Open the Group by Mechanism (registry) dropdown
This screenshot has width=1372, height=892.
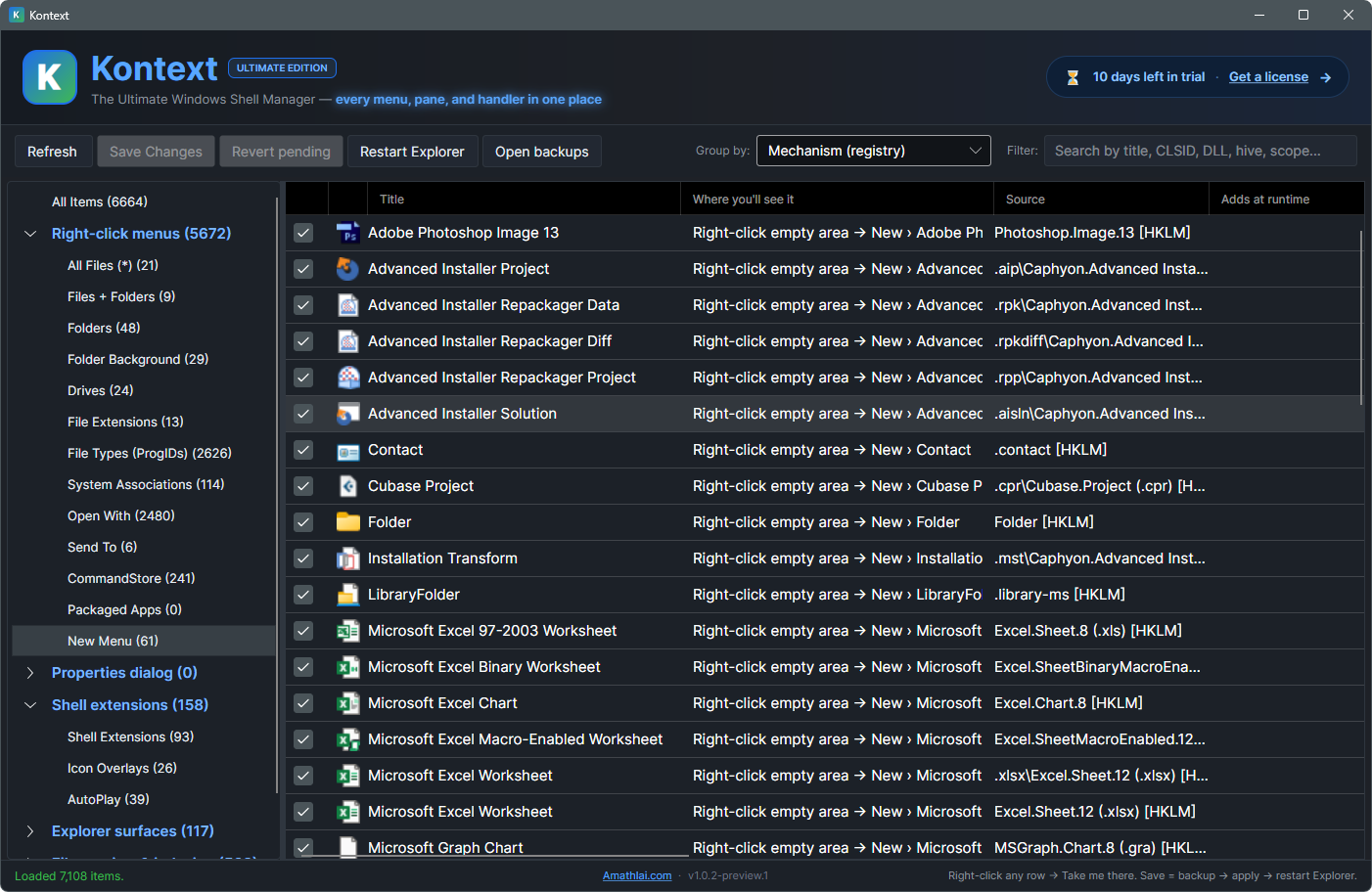(874, 151)
